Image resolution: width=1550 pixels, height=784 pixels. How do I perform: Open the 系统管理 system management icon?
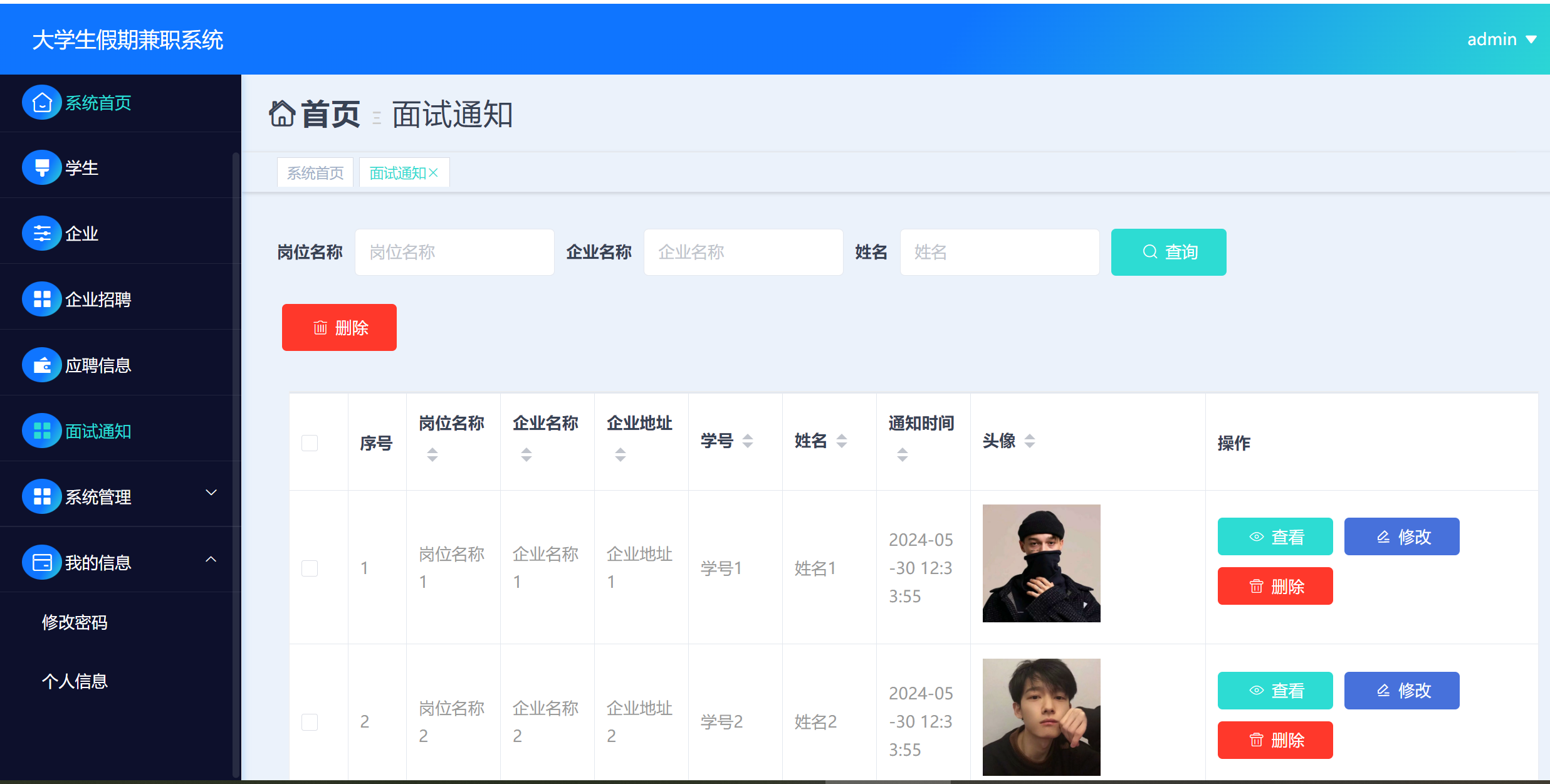pyautogui.click(x=41, y=496)
